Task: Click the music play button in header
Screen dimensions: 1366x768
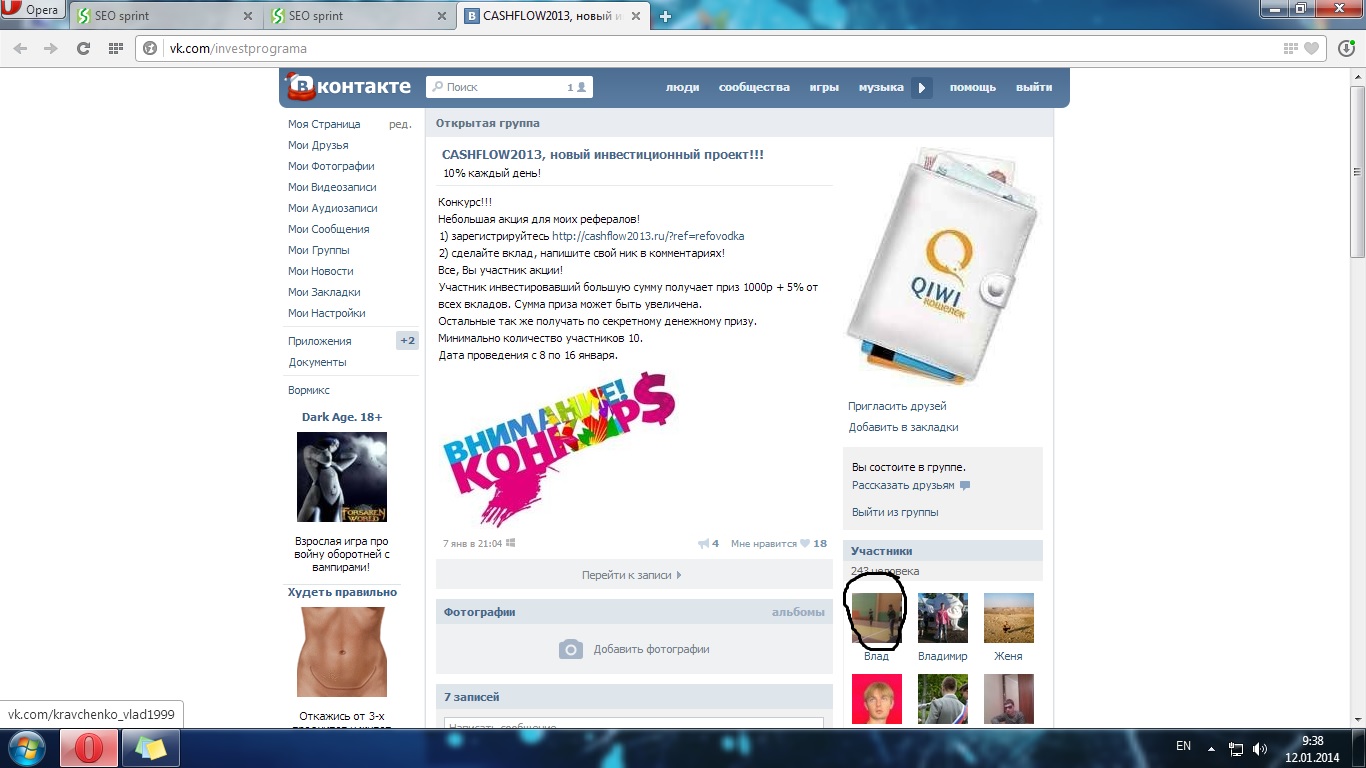Action: [922, 88]
